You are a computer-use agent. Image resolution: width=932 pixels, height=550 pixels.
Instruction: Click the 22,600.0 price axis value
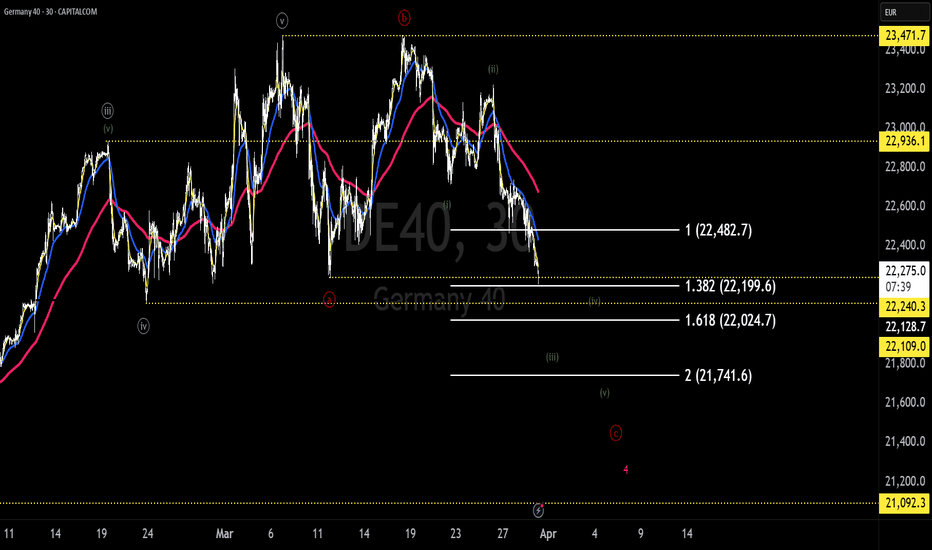pyautogui.click(x=905, y=206)
